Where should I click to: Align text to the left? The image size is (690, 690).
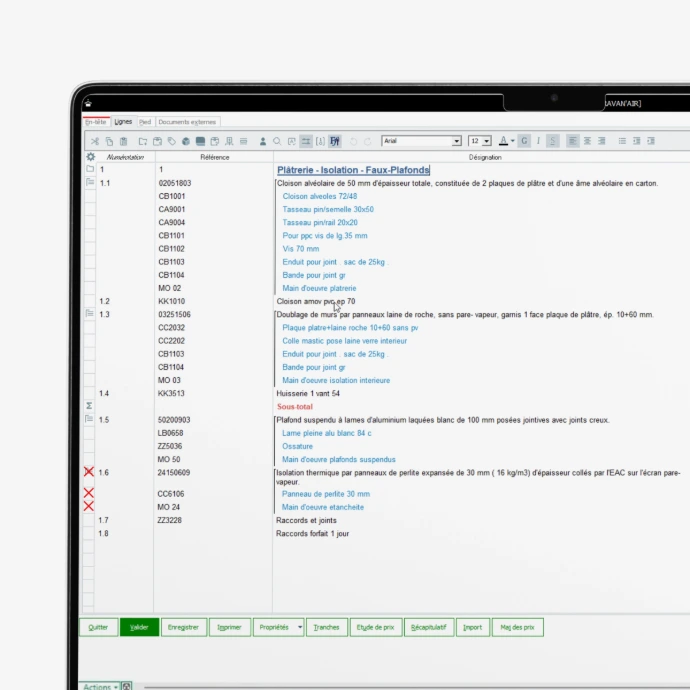click(x=573, y=141)
